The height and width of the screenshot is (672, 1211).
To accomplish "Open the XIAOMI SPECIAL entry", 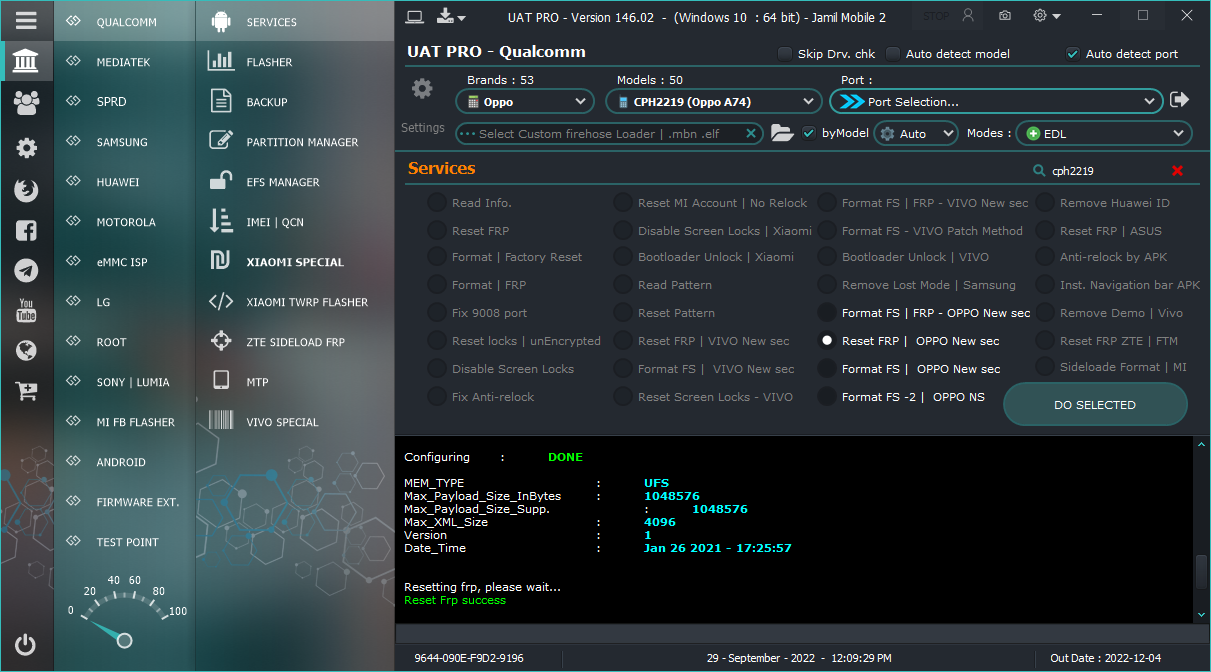I will pyautogui.click(x=295, y=261).
